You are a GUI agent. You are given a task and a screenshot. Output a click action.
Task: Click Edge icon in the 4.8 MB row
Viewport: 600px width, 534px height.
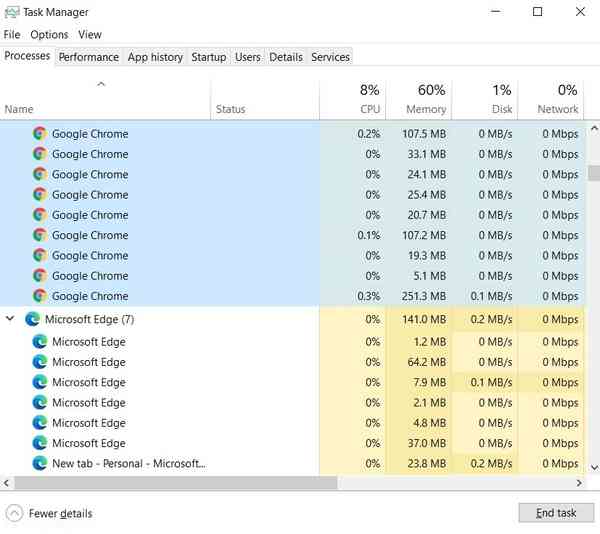click(x=40, y=423)
